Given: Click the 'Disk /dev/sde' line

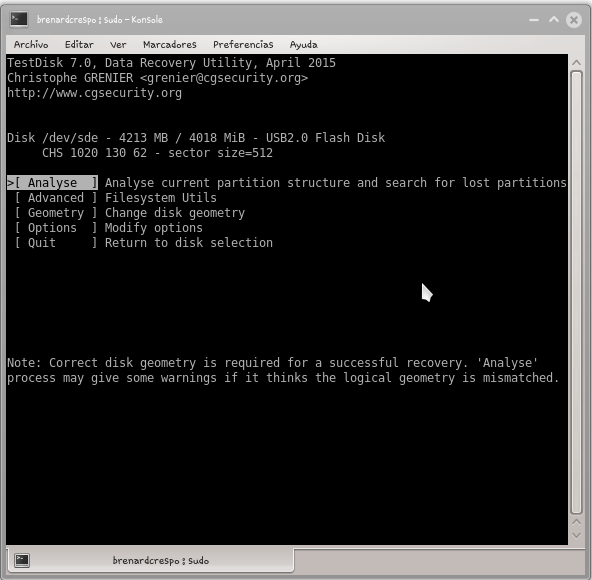Looking at the screenshot, I should point(196,138).
